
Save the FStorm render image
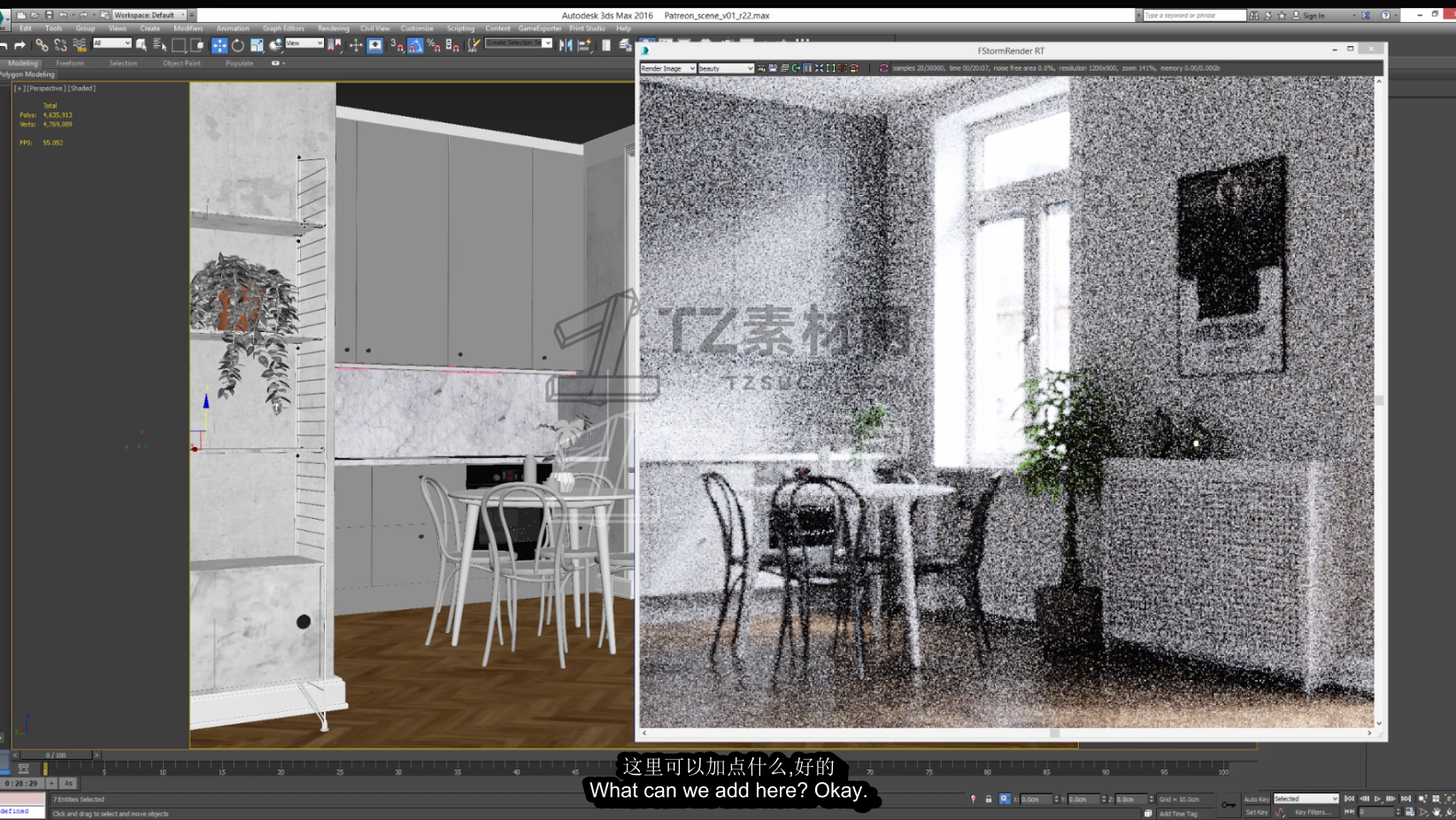(x=773, y=68)
